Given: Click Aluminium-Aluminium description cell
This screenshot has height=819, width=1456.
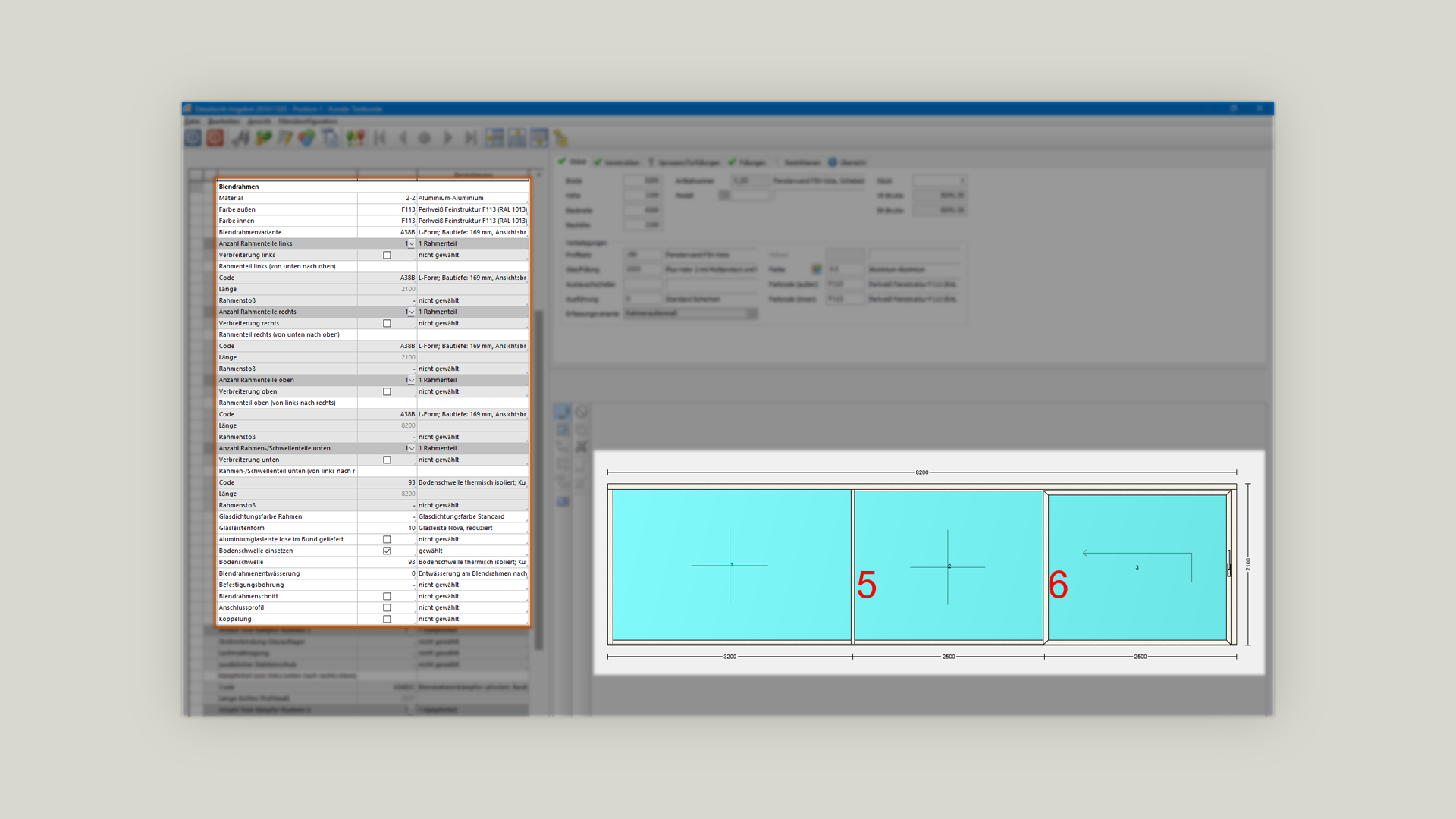Looking at the screenshot, I should click(x=472, y=199).
